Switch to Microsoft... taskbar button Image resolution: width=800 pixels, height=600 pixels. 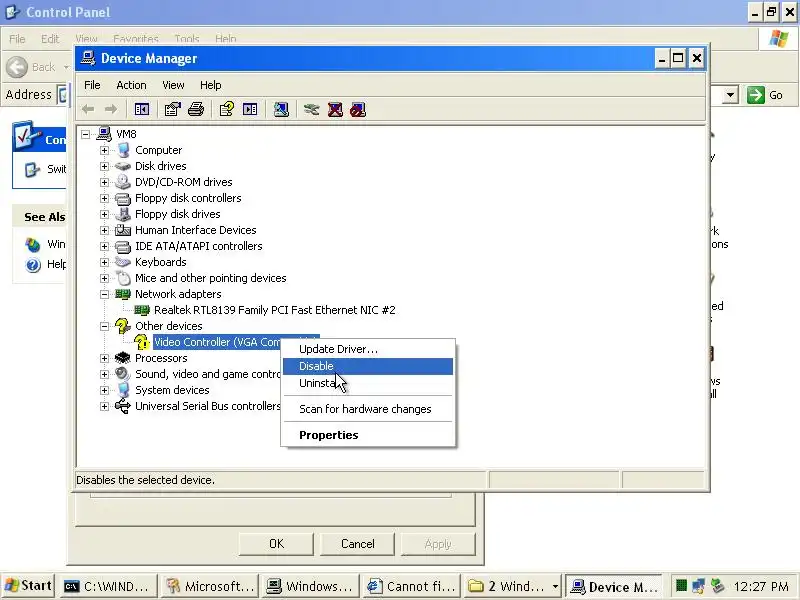click(209, 586)
